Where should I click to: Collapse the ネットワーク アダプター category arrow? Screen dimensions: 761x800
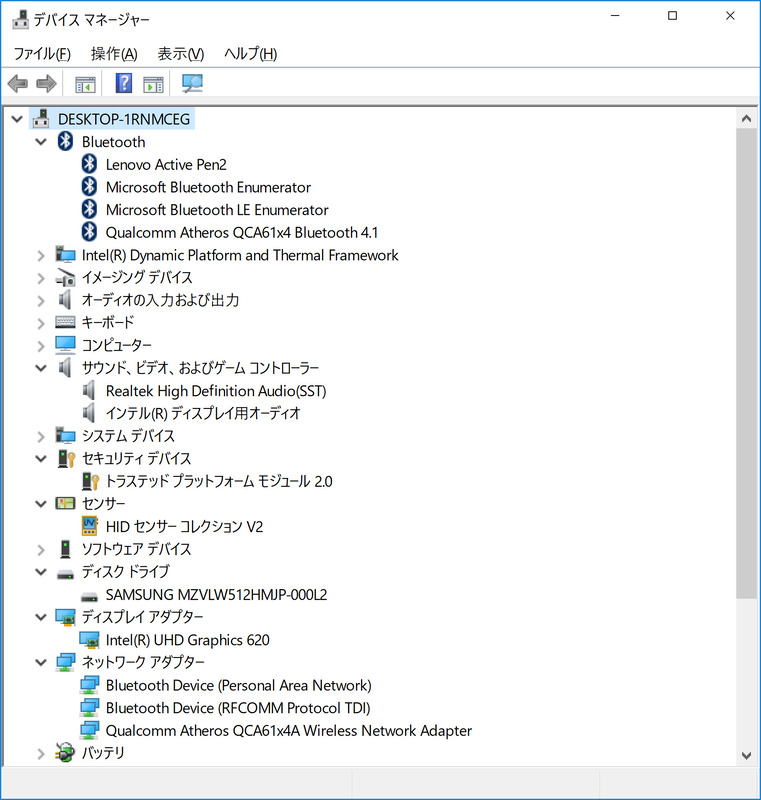pyautogui.click(x=41, y=662)
